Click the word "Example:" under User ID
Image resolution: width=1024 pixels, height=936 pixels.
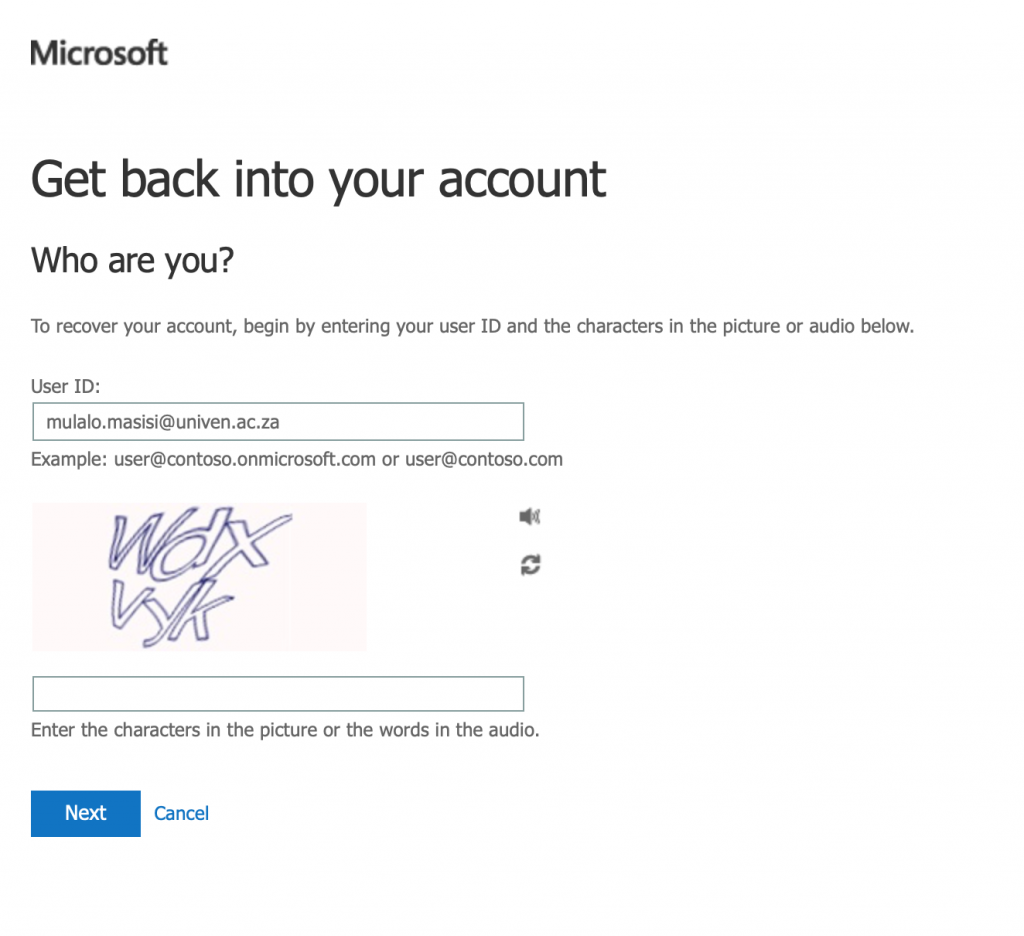pos(69,459)
